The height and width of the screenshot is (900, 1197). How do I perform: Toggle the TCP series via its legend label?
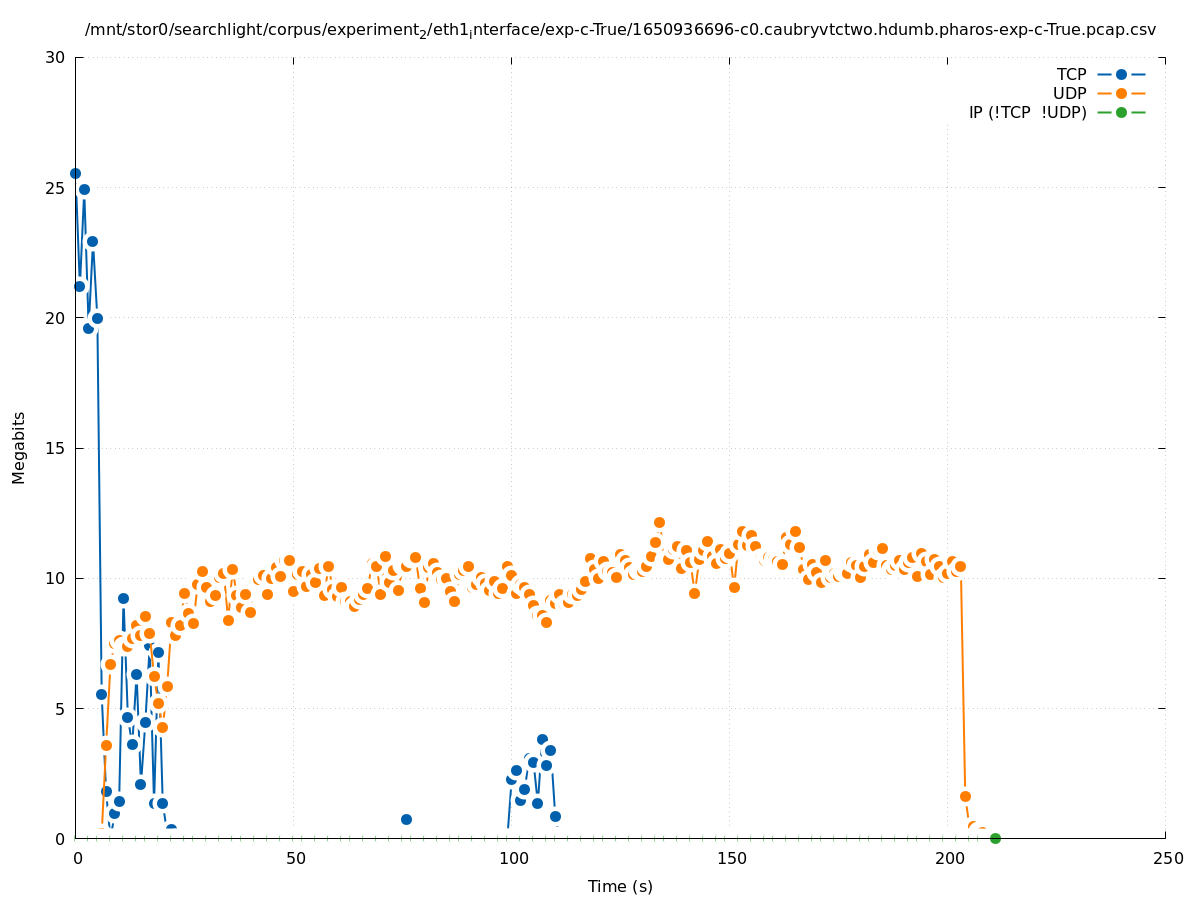point(1071,74)
